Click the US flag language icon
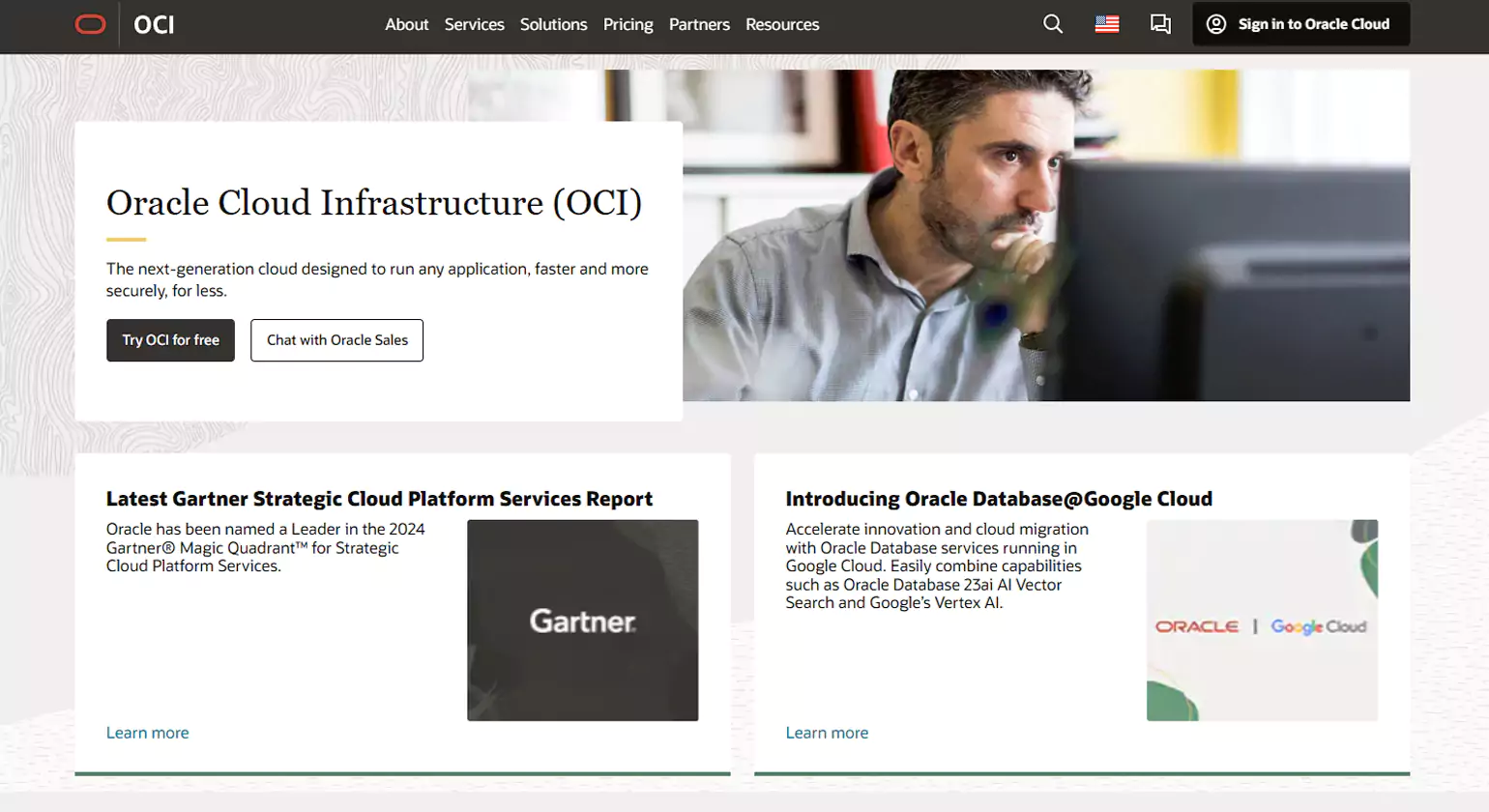The width and height of the screenshot is (1489, 812). pyautogui.click(x=1107, y=24)
